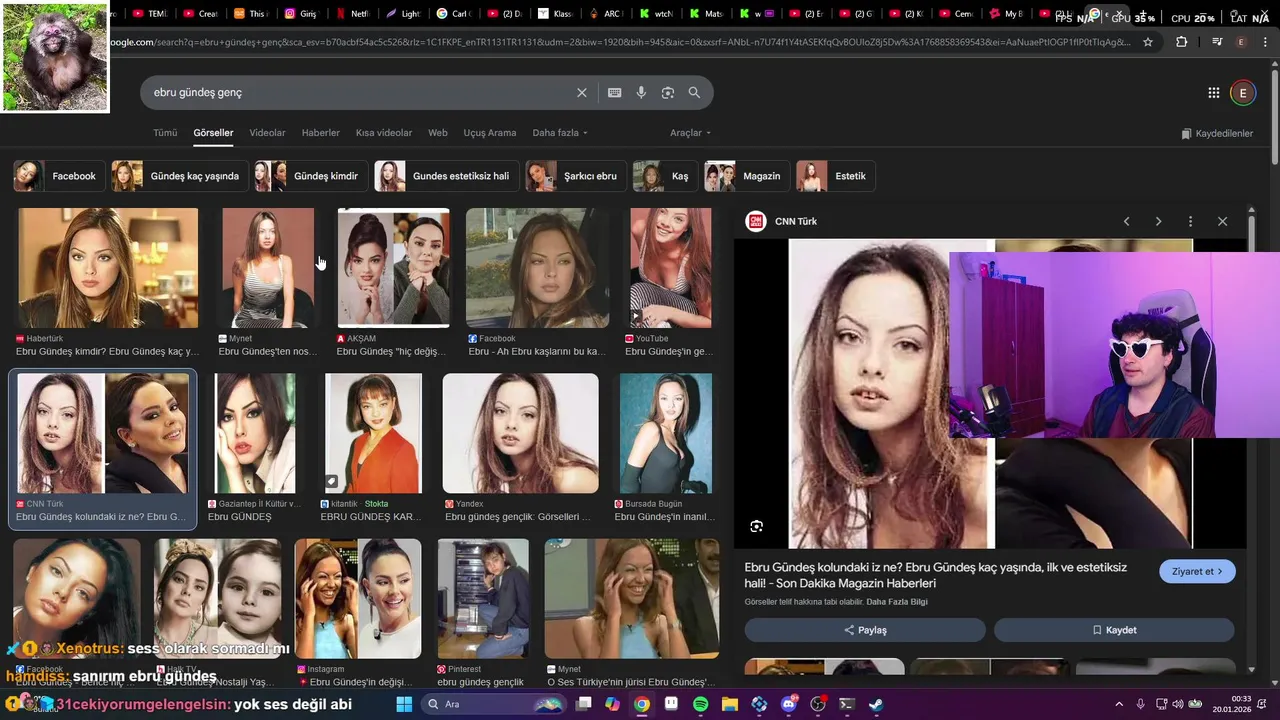Open the Chrome extensions menu
This screenshot has height=720, width=1280.
(1182, 42)
